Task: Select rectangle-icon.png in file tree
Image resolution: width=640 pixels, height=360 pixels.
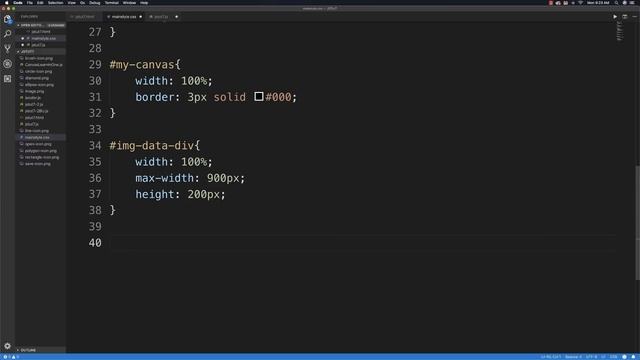Action: pos(42,157)
